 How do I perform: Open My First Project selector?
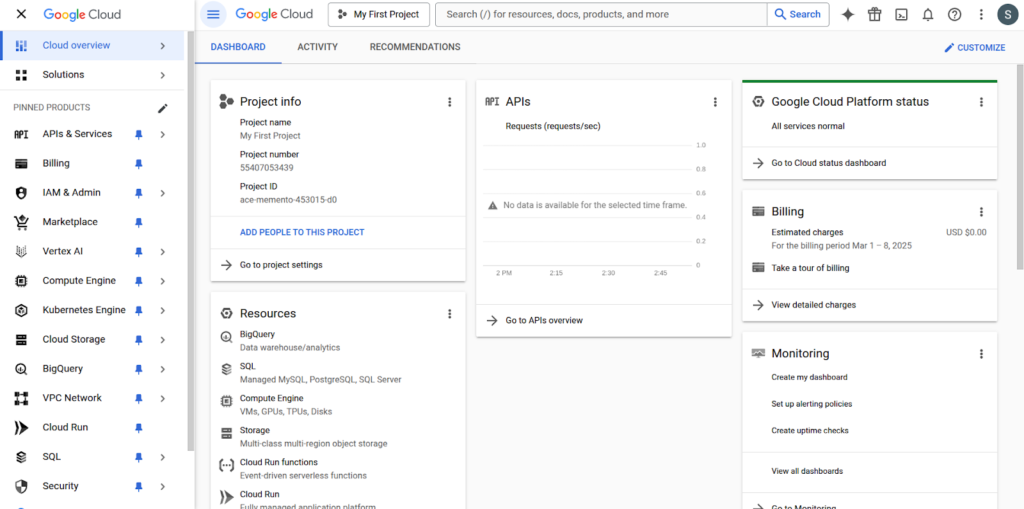pos(379,14)
